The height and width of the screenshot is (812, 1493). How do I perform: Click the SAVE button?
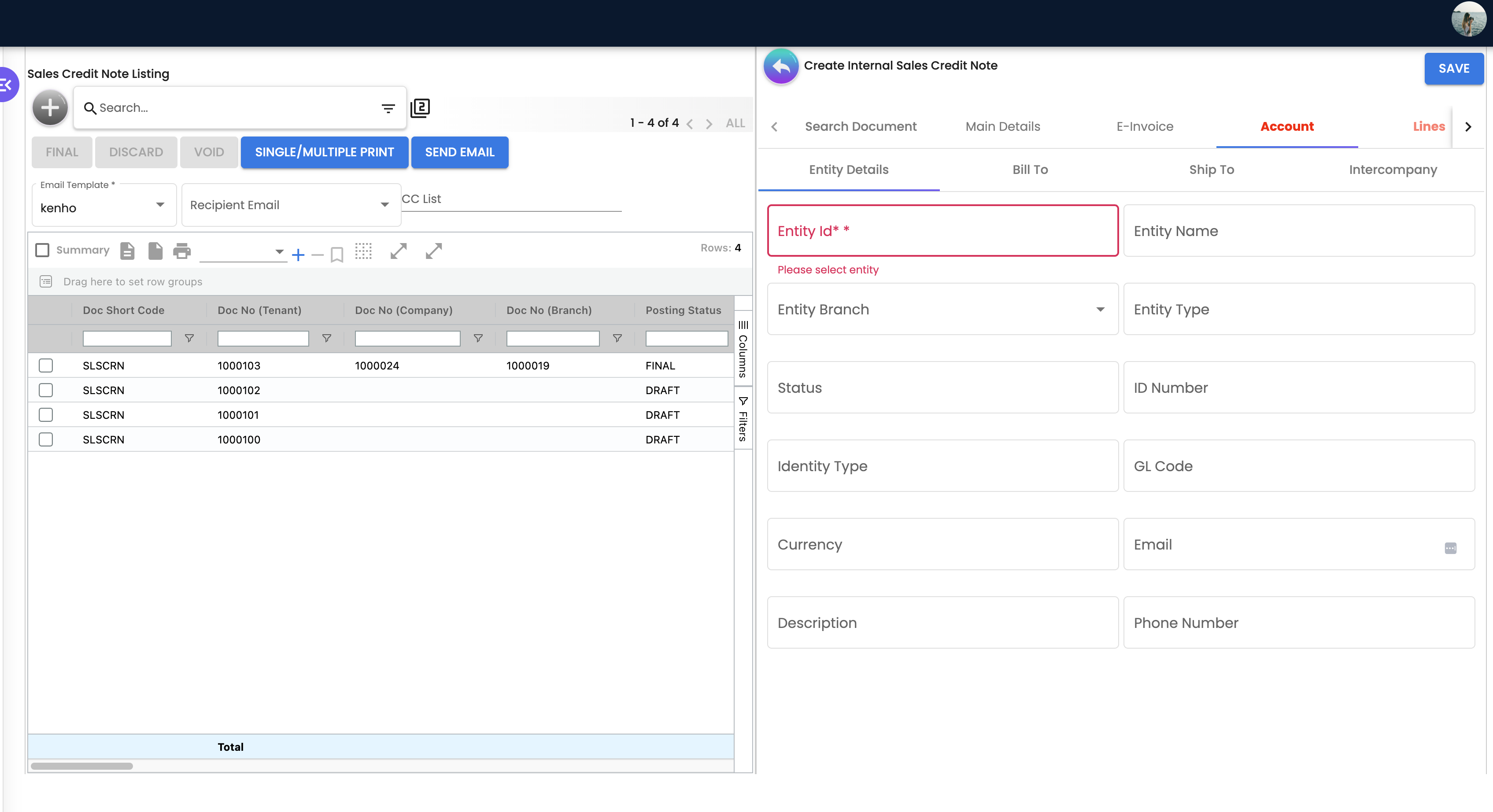(1454, 68)
